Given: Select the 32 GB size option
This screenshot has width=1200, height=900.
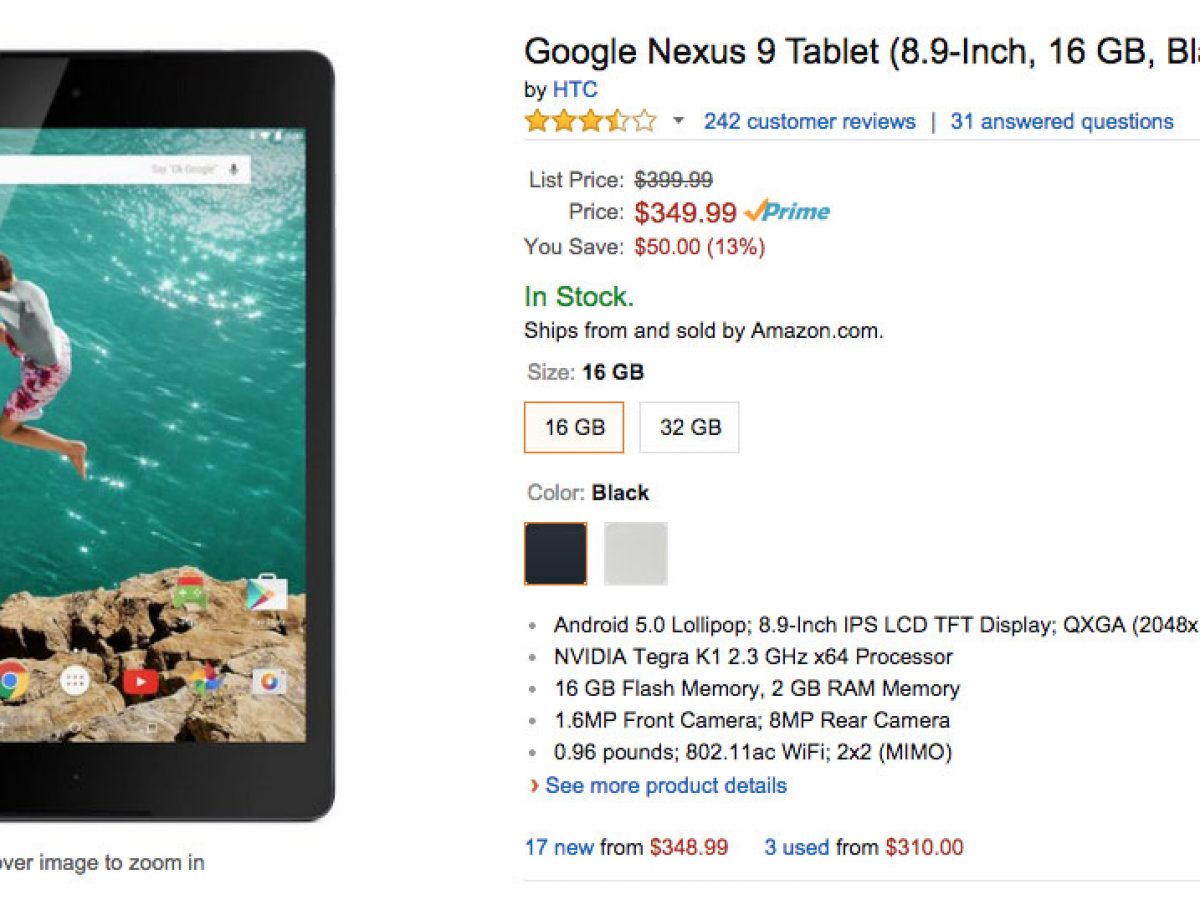Looking at the screenshot, I should 690,428.
